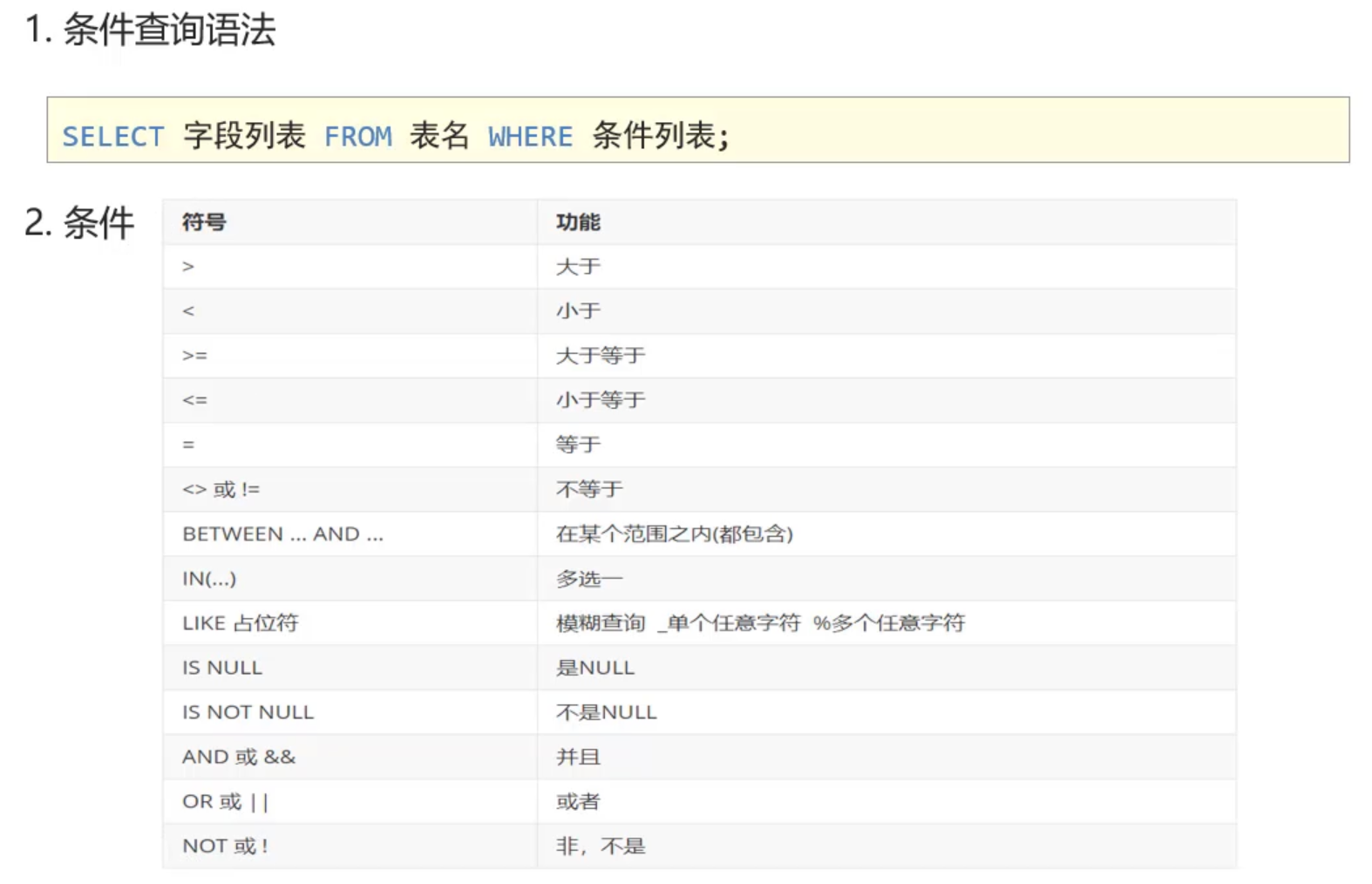The height and width of the screenshot is (884, 1372).
Task: Click the '>' symbol cell
Action: 350,267
